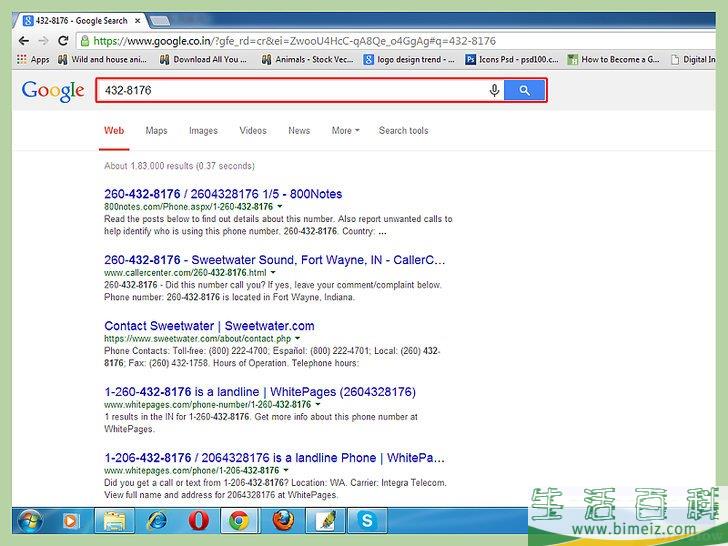728x546 pixels.
Task: Expand the More dropdown
Action: pyautogui.click(x=345, y=130)
